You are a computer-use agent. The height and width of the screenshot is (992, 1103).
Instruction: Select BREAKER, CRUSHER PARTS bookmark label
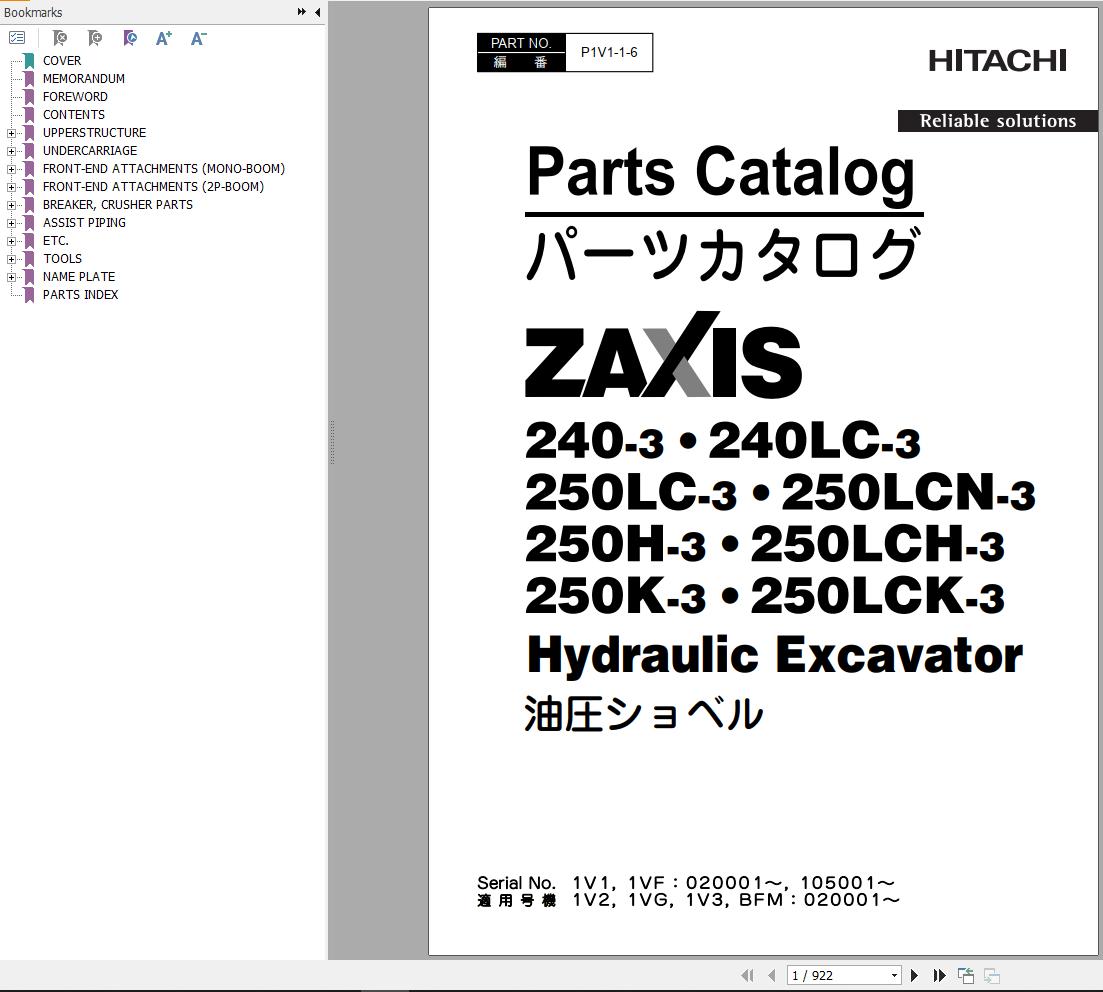[117, 205]
